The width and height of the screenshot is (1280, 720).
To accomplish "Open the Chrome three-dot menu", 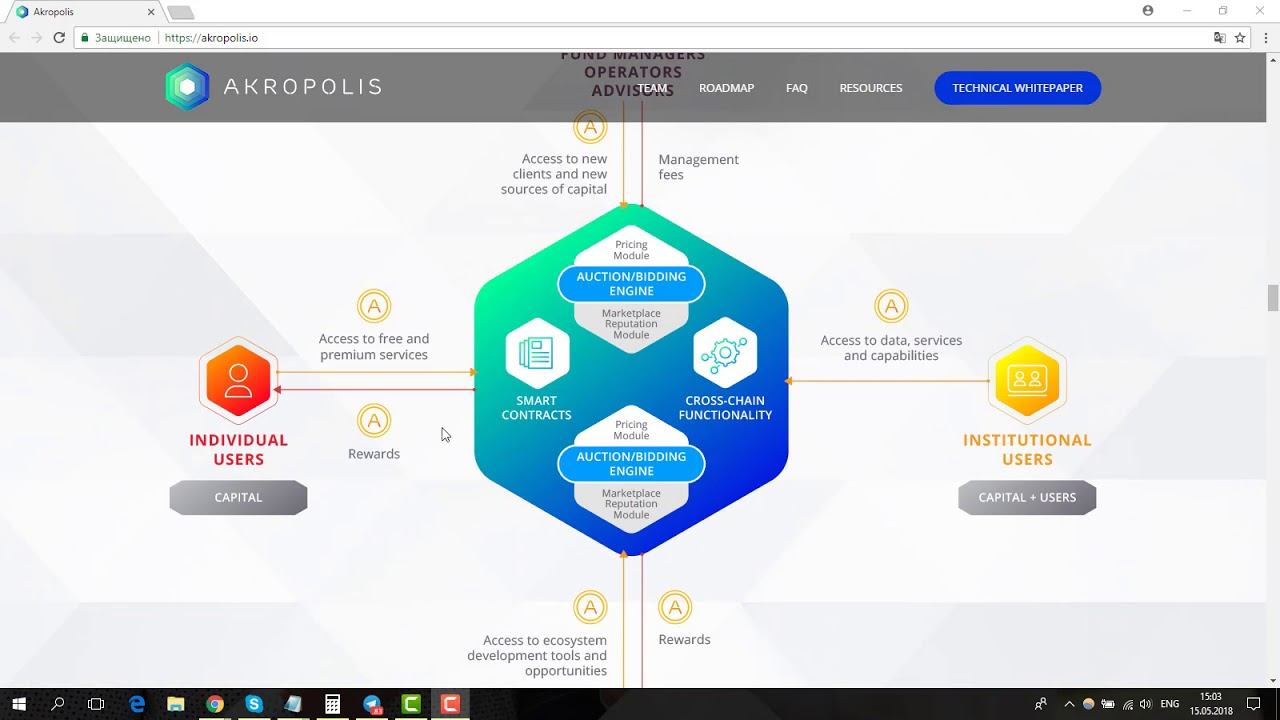I will pos(1266,38).
